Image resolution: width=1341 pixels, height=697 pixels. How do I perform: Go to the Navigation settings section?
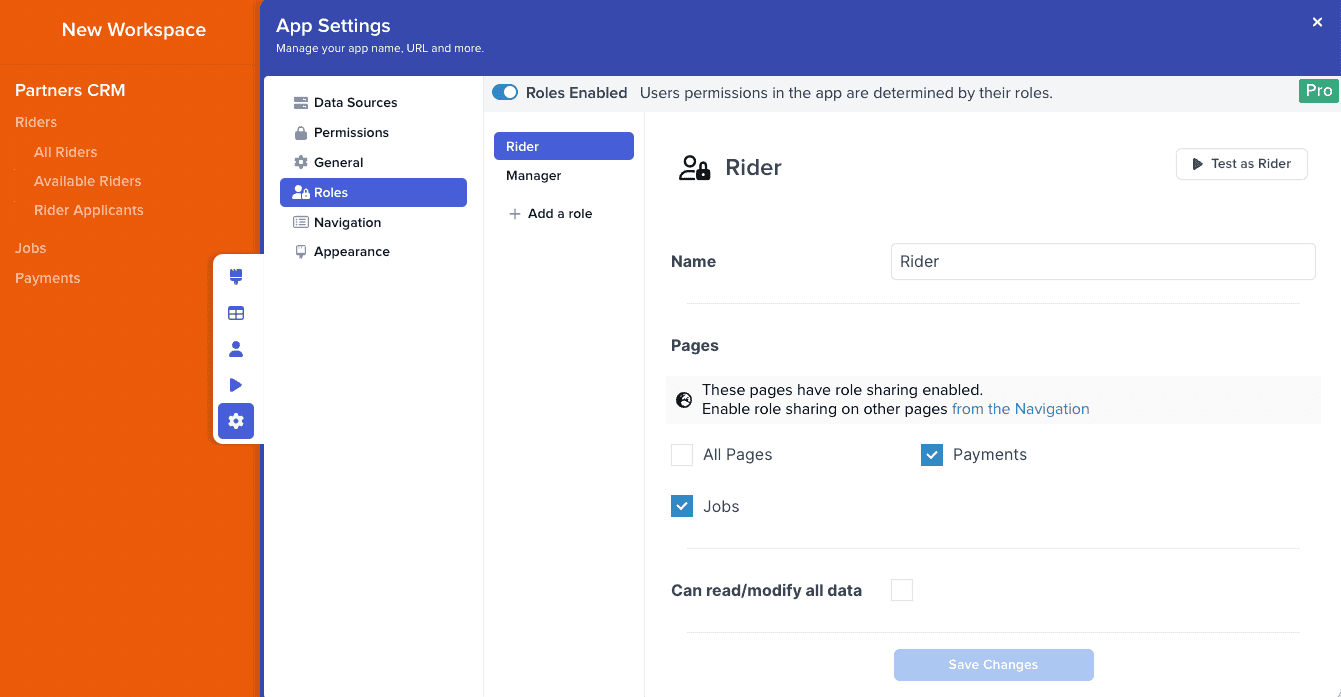point(347,223)
